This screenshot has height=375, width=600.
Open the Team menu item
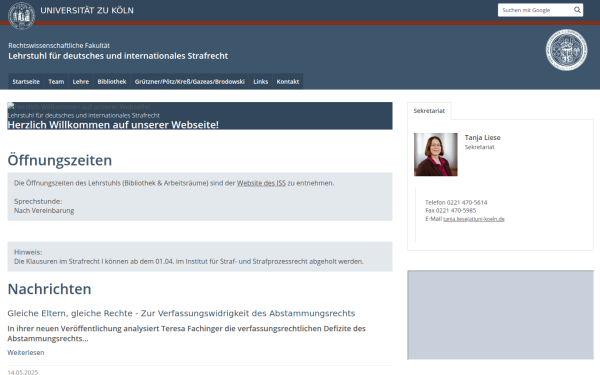pos(56,82)
